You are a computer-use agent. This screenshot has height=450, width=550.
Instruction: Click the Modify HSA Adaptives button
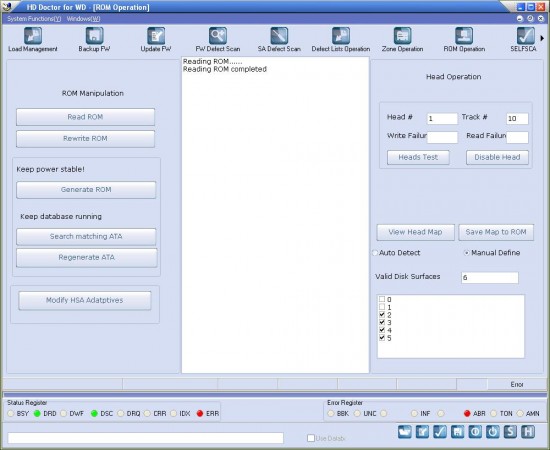[85, 300]
